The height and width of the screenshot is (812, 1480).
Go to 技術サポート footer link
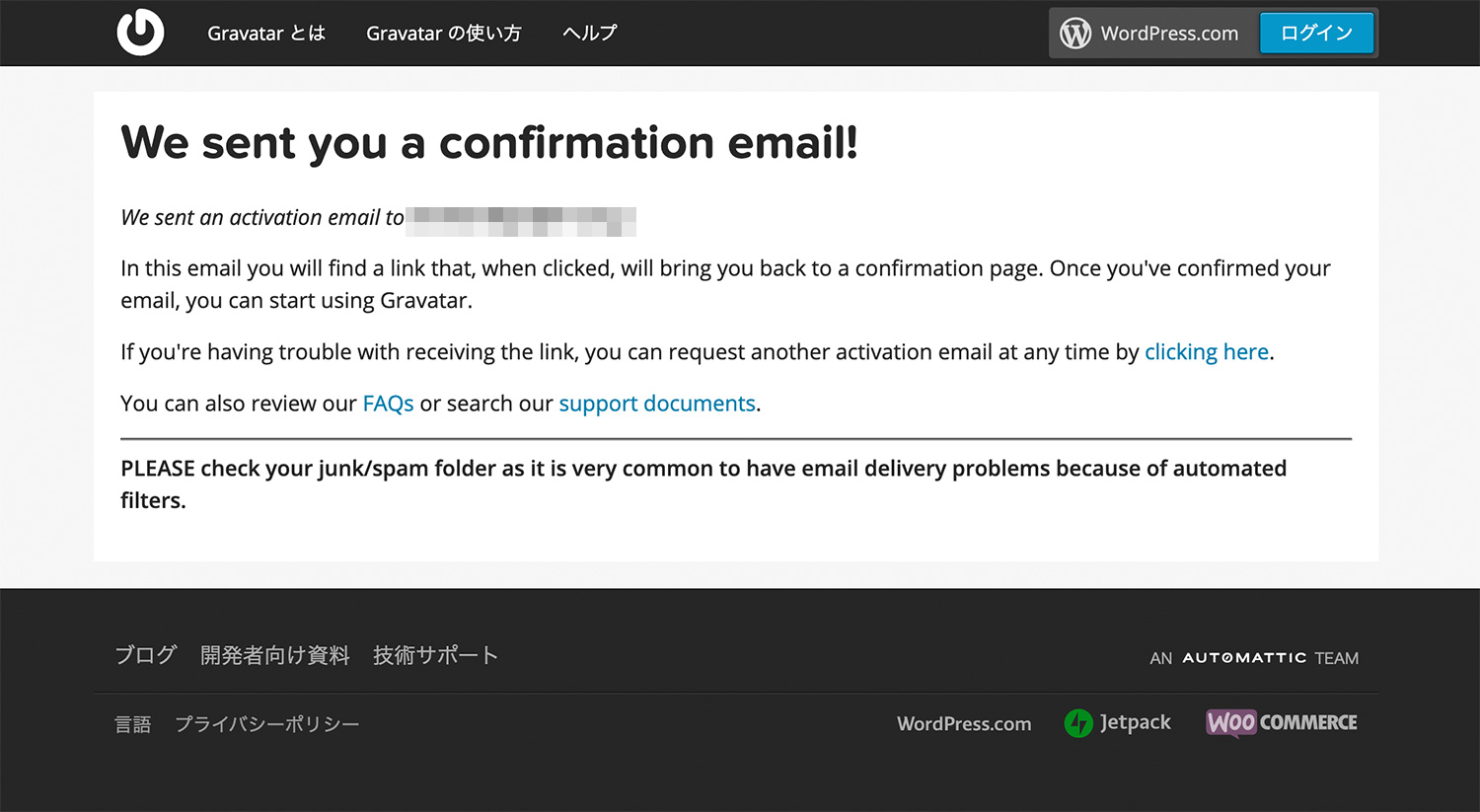[x=435, y=655]
